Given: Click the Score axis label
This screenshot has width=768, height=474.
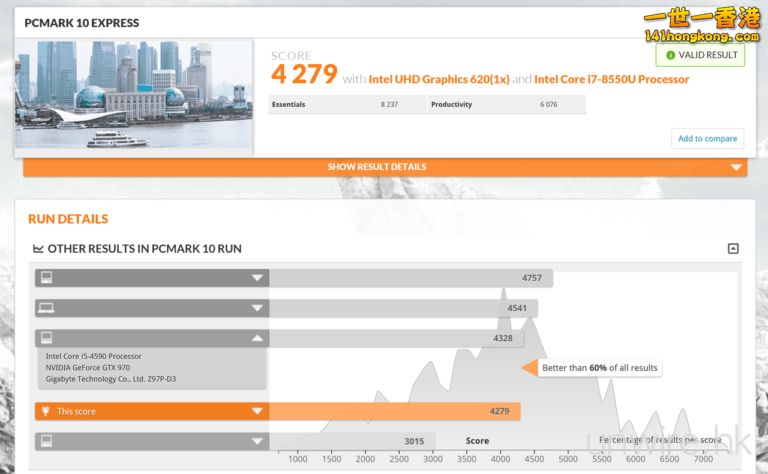Looking at the screenshot, I should pyautogui.click(x=477, y=441).
